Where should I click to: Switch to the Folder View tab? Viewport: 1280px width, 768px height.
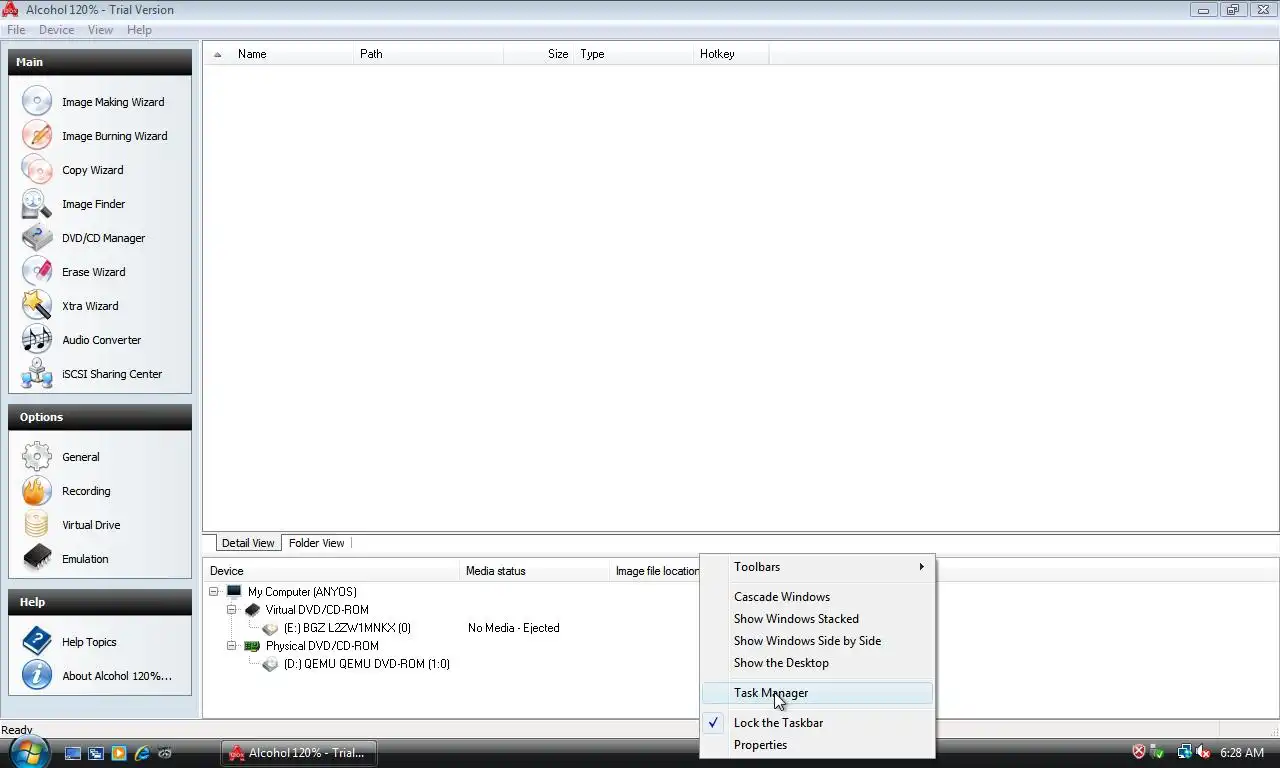(316, 543)
